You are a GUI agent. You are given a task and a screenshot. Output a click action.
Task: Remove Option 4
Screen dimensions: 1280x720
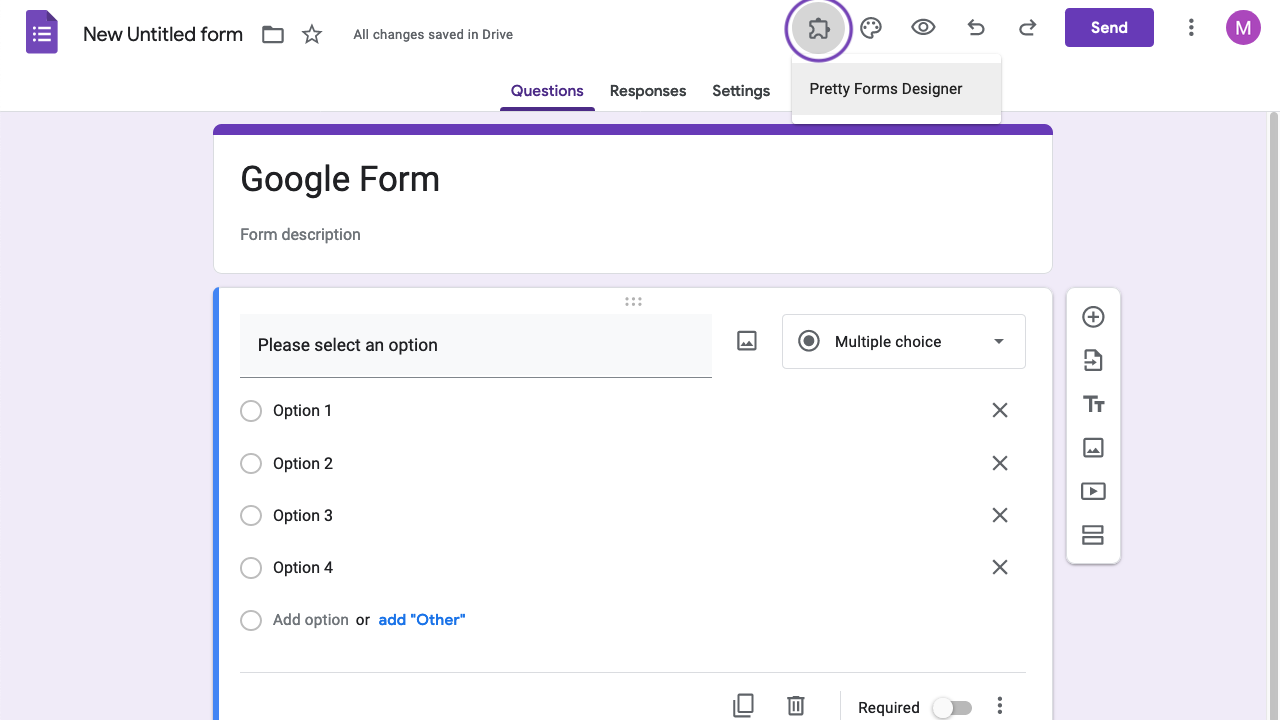pyautogui.click(x=999, y=567)
